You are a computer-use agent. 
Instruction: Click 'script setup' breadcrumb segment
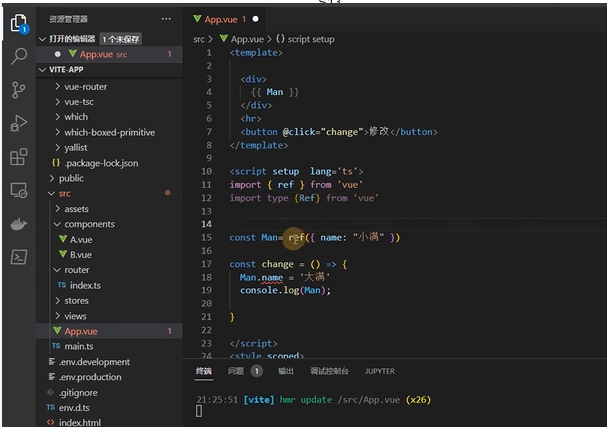click(311, 39)
